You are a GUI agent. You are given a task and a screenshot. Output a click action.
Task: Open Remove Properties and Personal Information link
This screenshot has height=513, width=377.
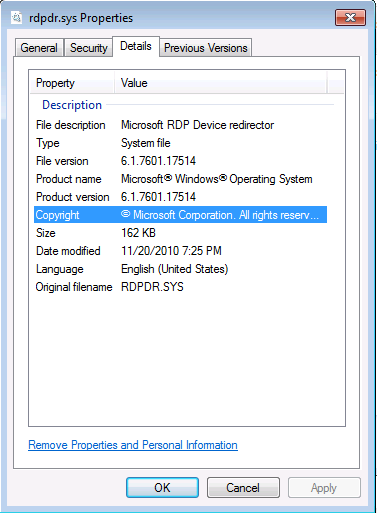coord(133,445)
